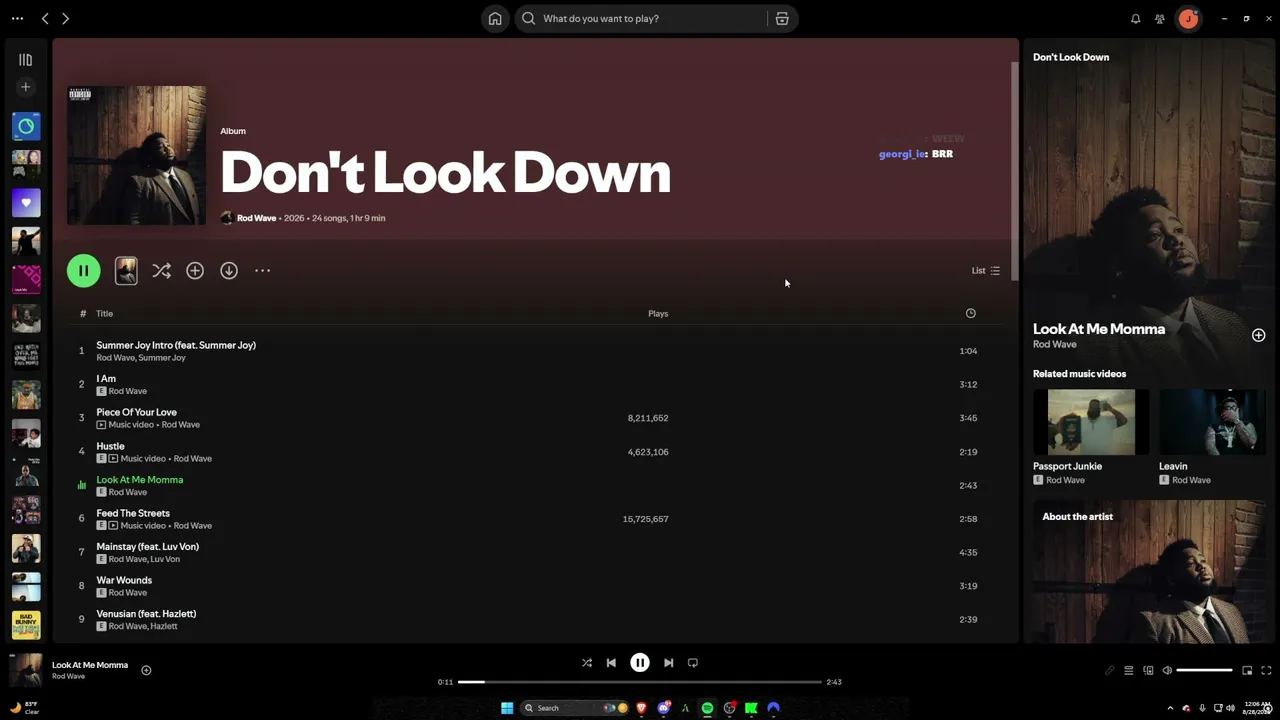Sort tracks by the Plays column header
1280x720 pixels.
658,314
